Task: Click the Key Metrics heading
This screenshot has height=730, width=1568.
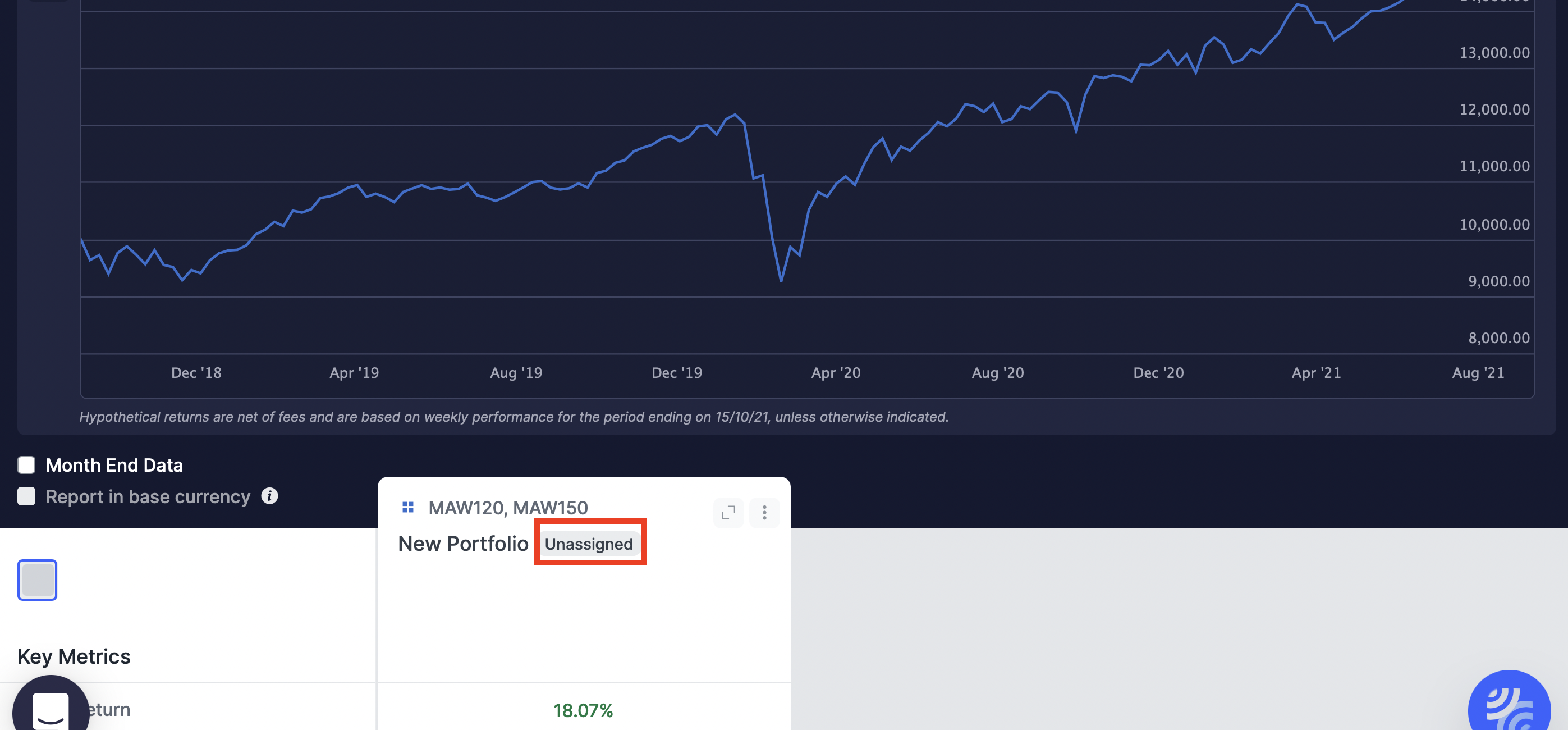Action: coord(74,656)
